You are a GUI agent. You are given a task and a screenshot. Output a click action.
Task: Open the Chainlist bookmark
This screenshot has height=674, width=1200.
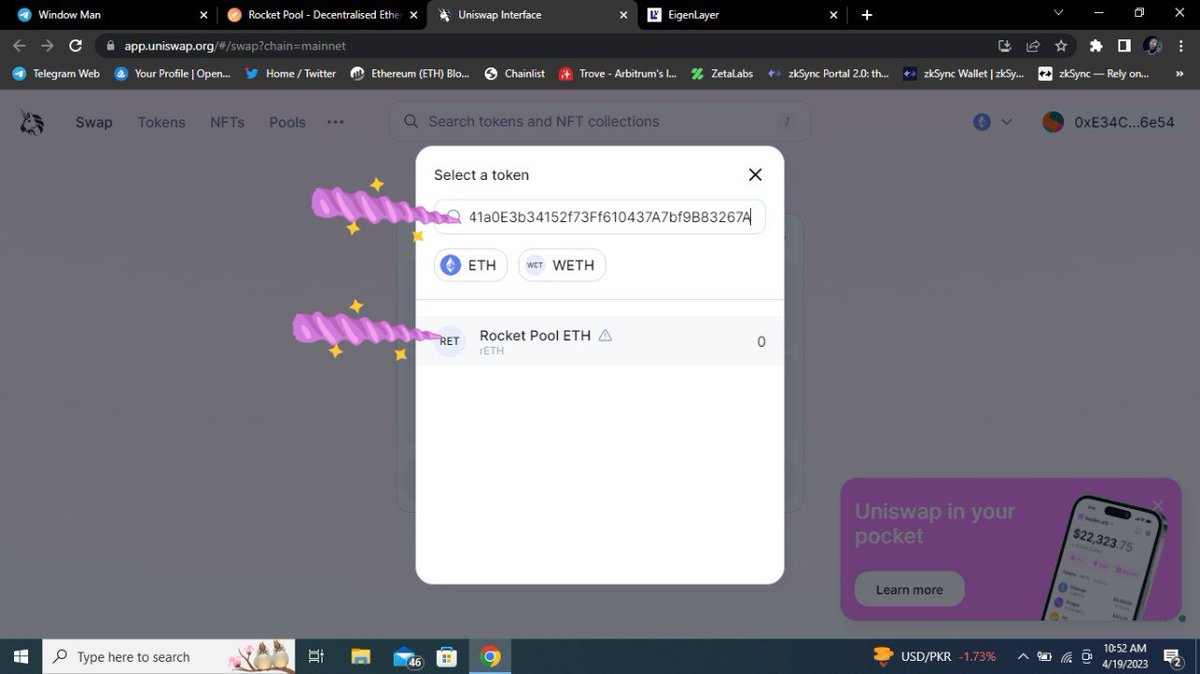514,73
